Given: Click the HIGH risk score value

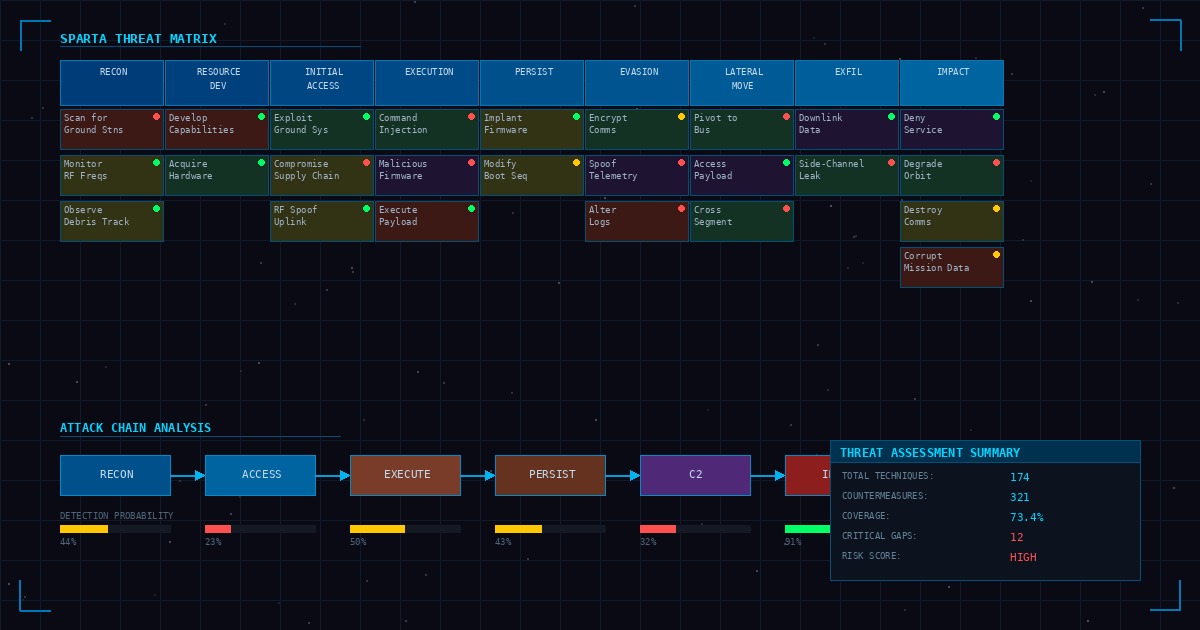Looking at the screenshot, I should [x=1022, y=557].
